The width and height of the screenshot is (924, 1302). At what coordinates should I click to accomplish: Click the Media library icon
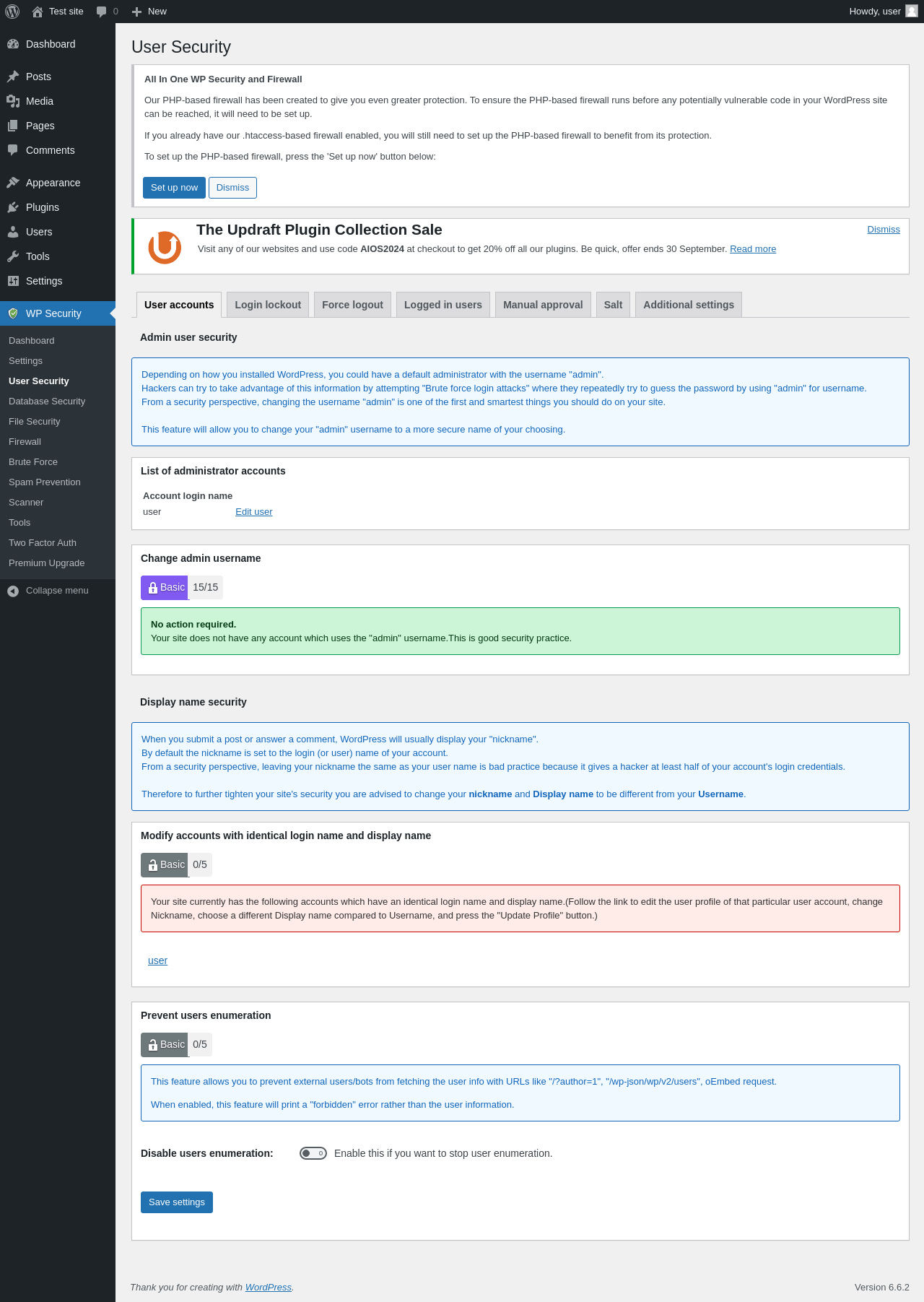tap(13, 101)
